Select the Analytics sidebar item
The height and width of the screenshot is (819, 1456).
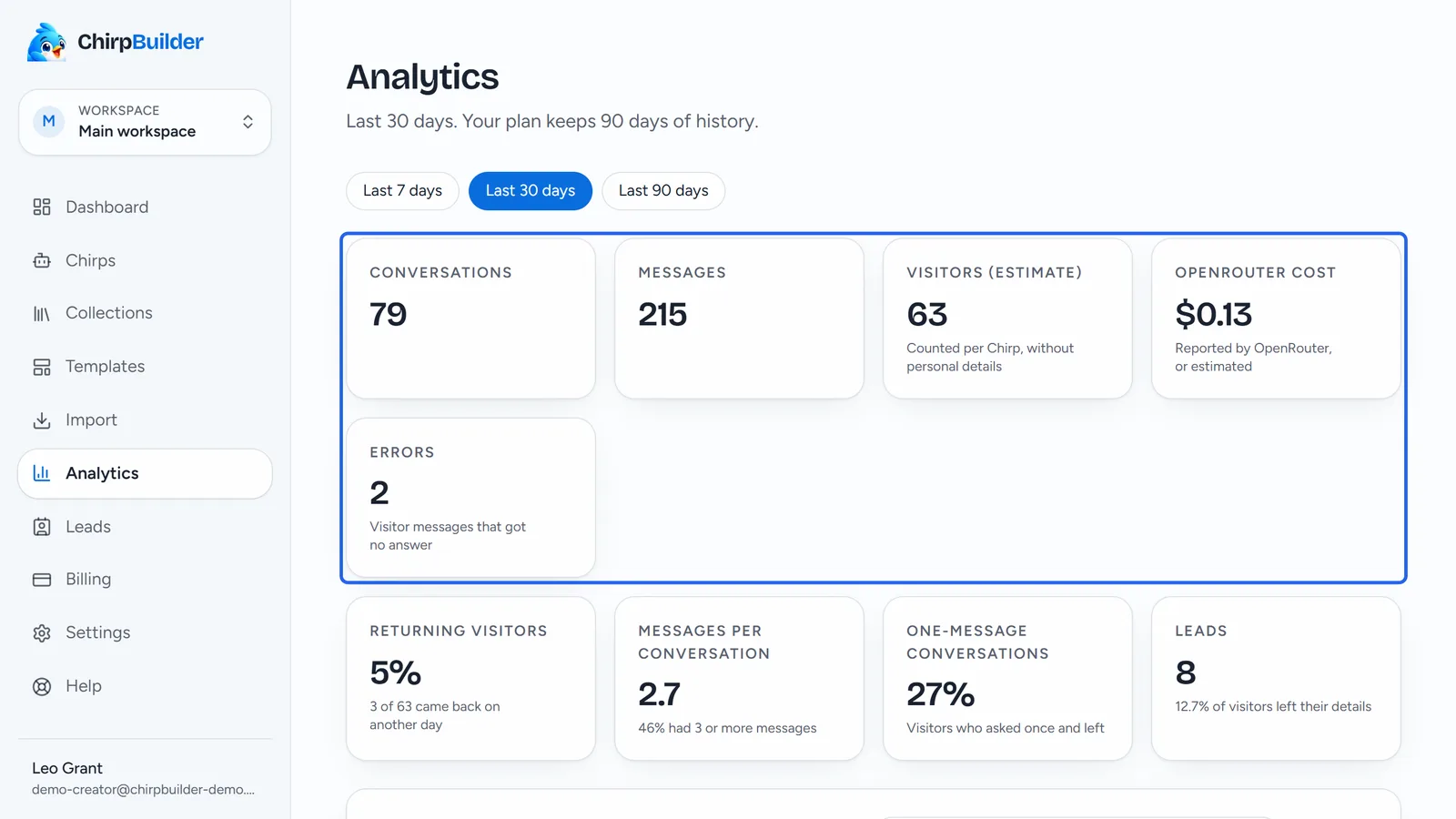point(145,473)
